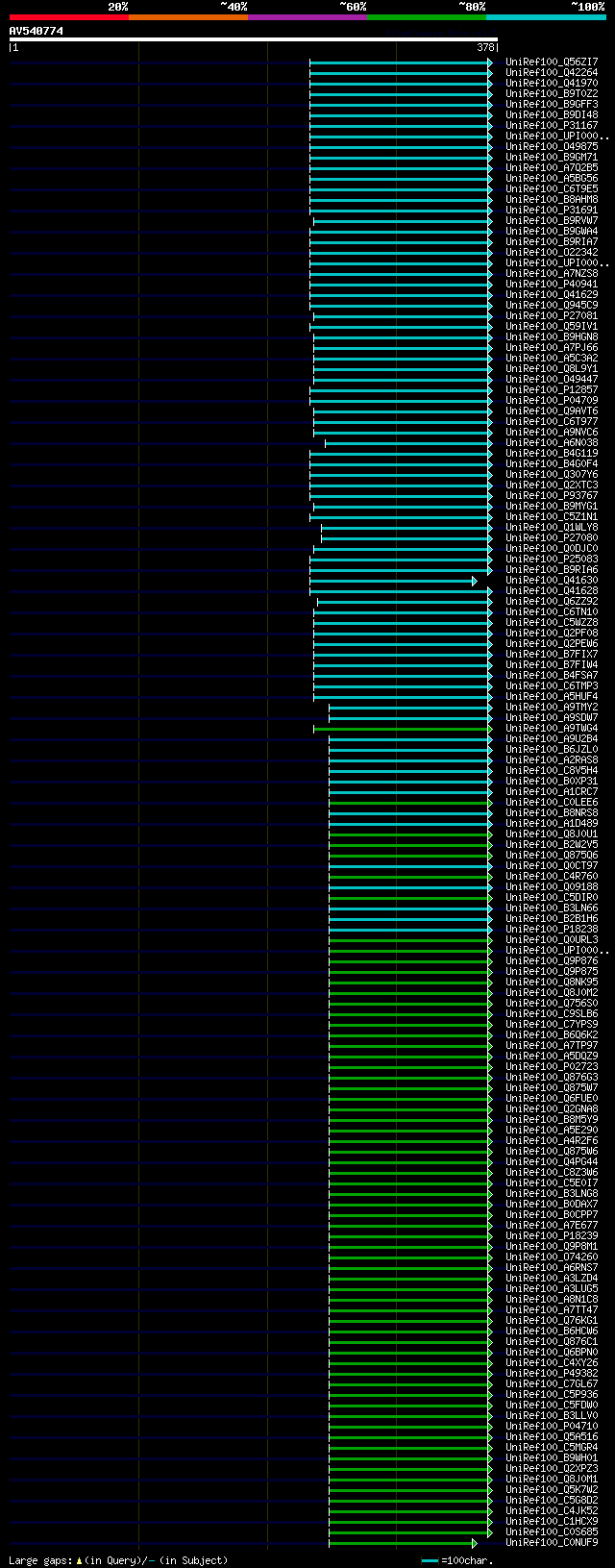Open hit UniRef100_Q41970
615x1568 pixels.
552,83
